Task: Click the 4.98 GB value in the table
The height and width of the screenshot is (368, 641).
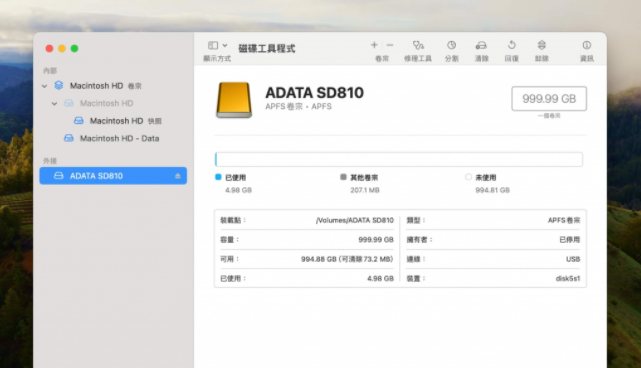Action: (380, 278)
